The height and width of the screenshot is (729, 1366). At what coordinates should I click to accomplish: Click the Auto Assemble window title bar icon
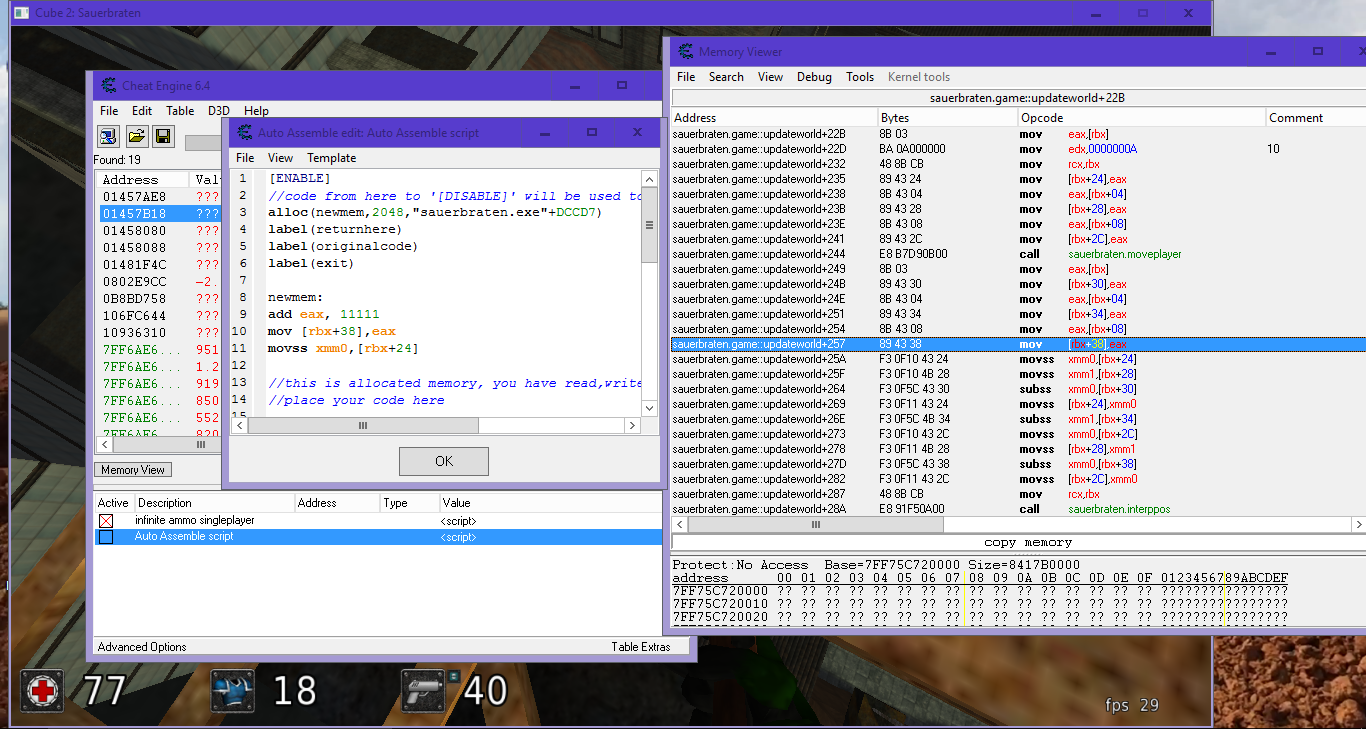click(x=245, y=133)
